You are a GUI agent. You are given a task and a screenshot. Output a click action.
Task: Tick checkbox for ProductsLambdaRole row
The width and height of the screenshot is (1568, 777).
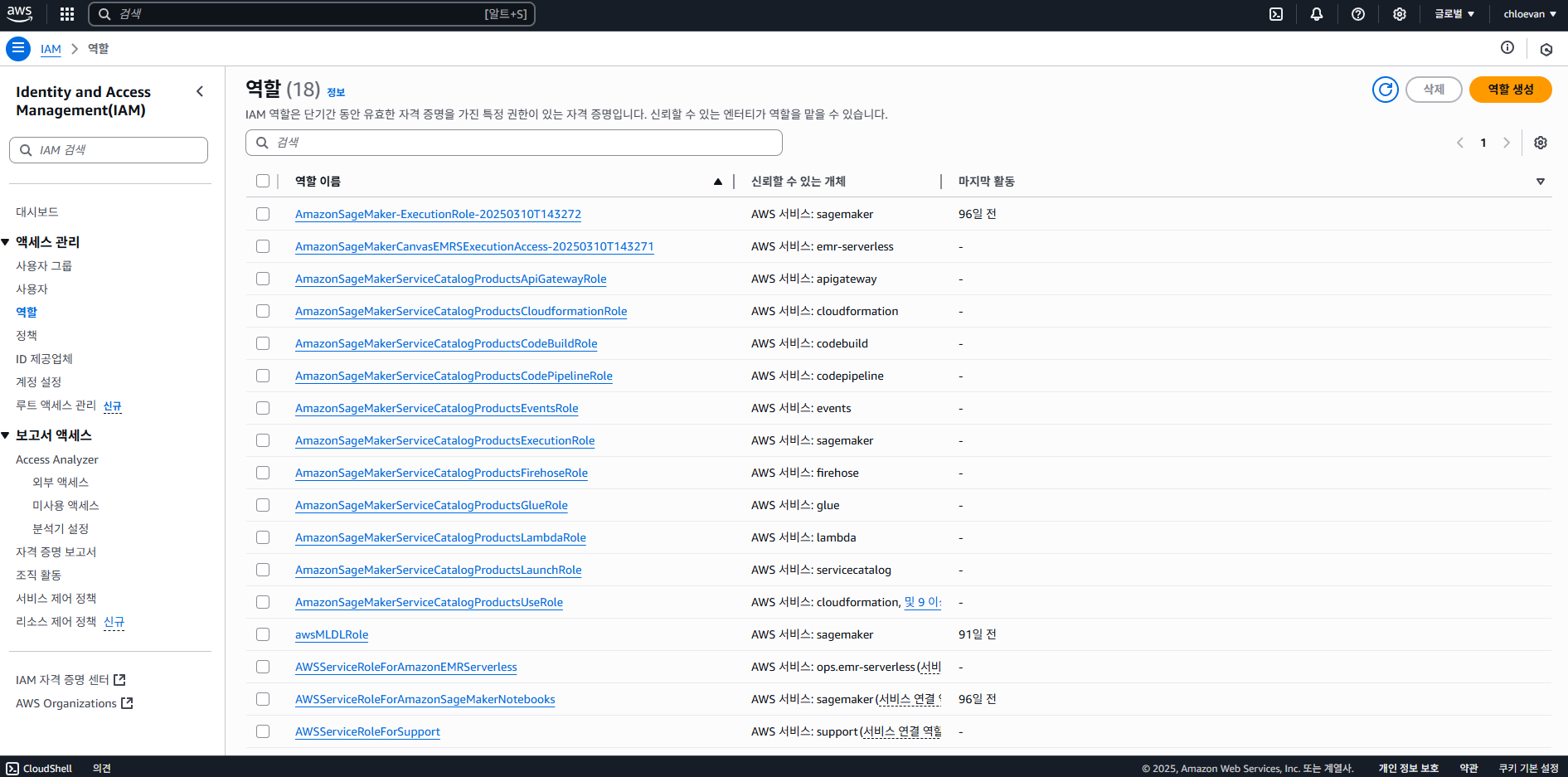[263, 537]
